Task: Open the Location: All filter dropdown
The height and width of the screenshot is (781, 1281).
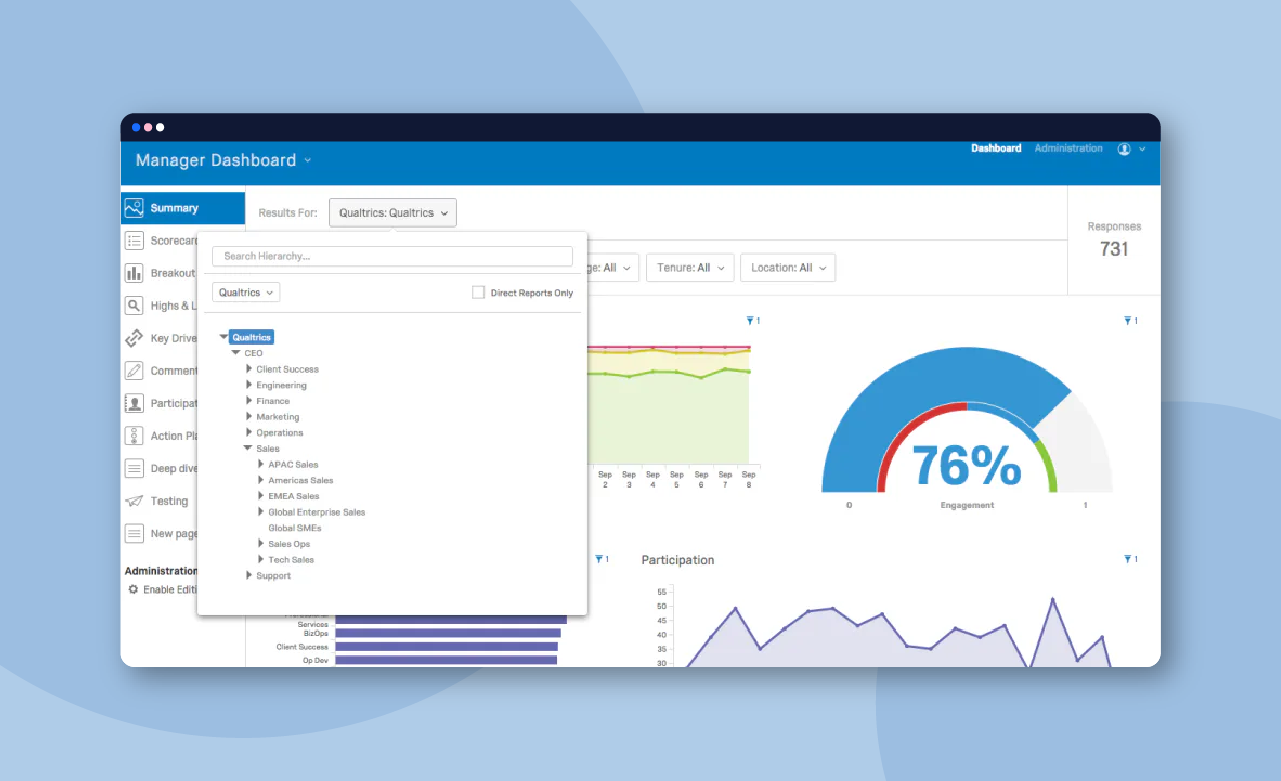Action: [788, 268]
